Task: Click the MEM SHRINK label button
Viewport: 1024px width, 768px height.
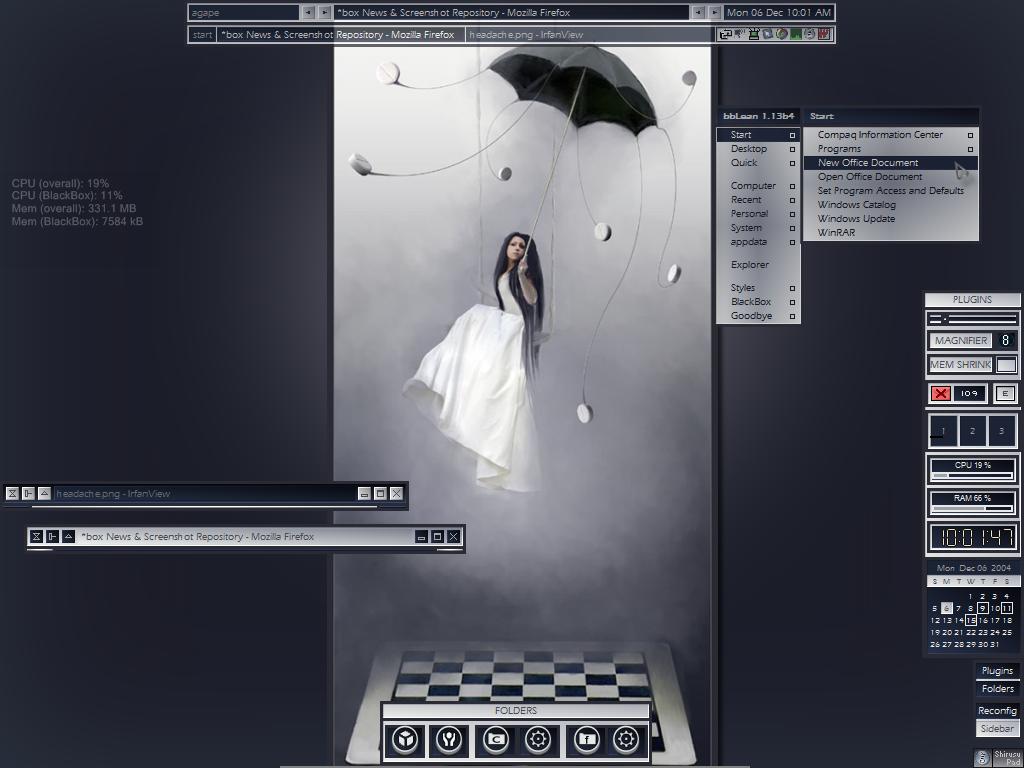Action: pos(961,365)
